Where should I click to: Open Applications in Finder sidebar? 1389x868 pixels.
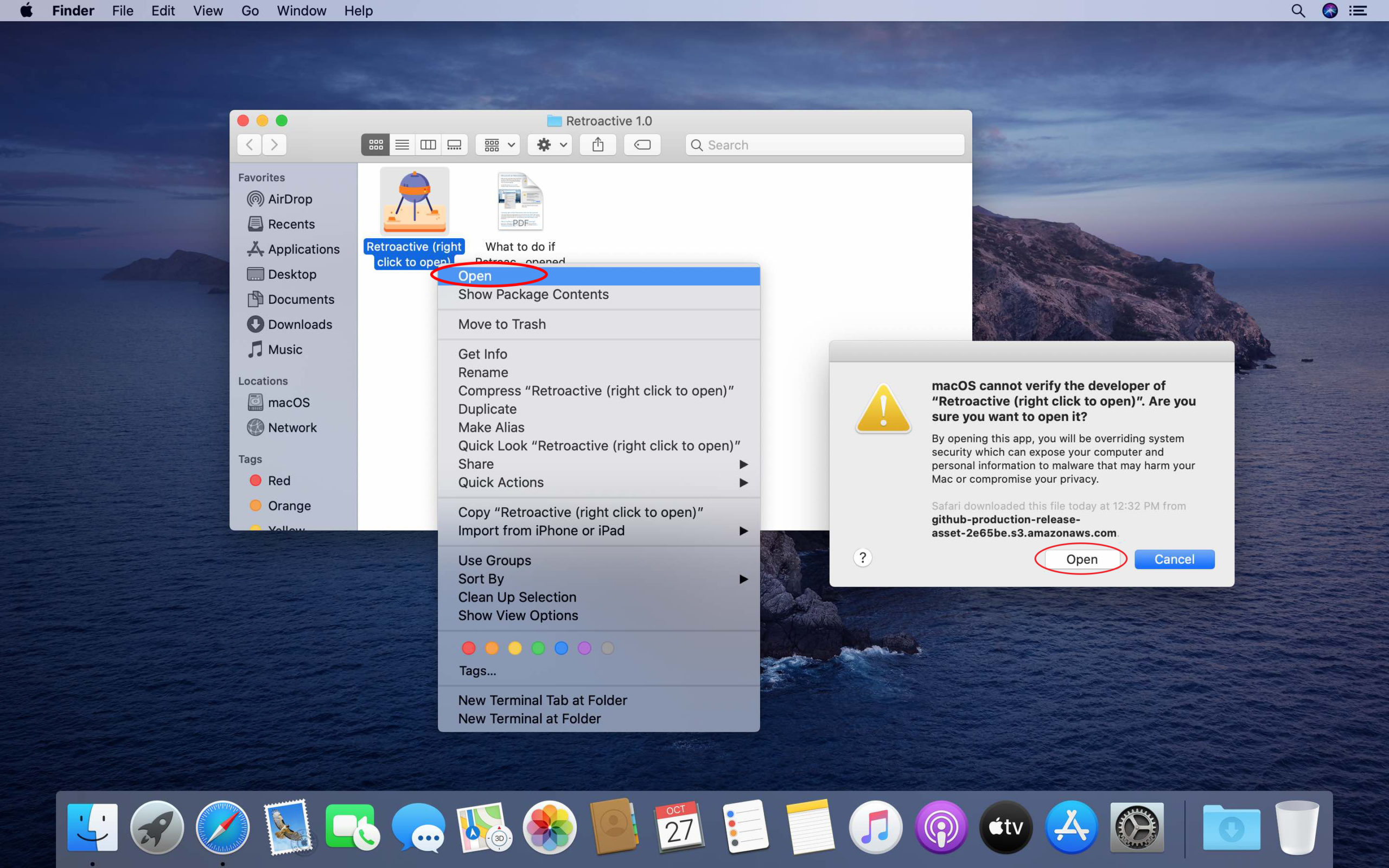[293, 249]
